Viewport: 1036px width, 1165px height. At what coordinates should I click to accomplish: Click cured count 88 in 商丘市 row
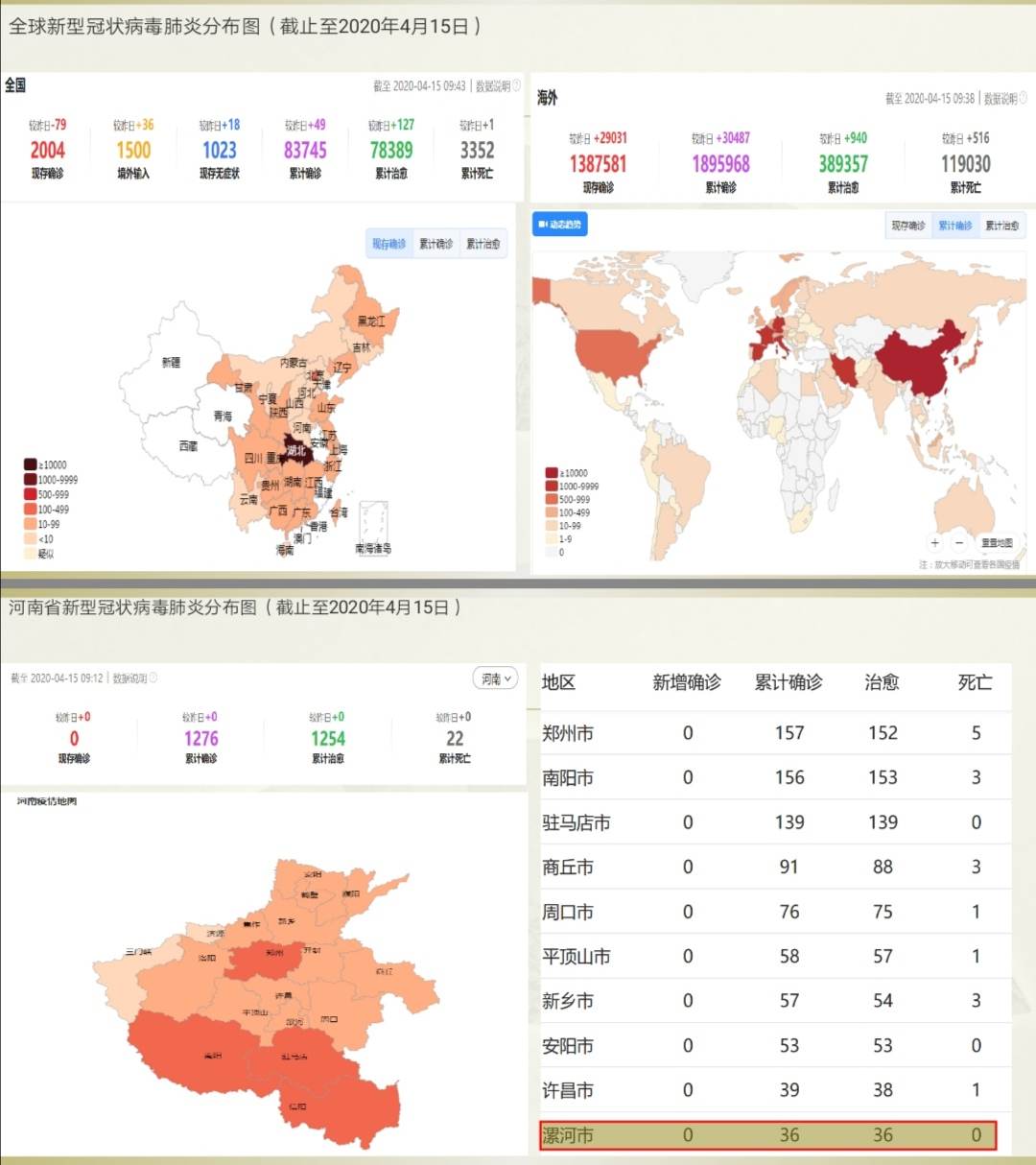pyautogui.click(x=883, y=868)
